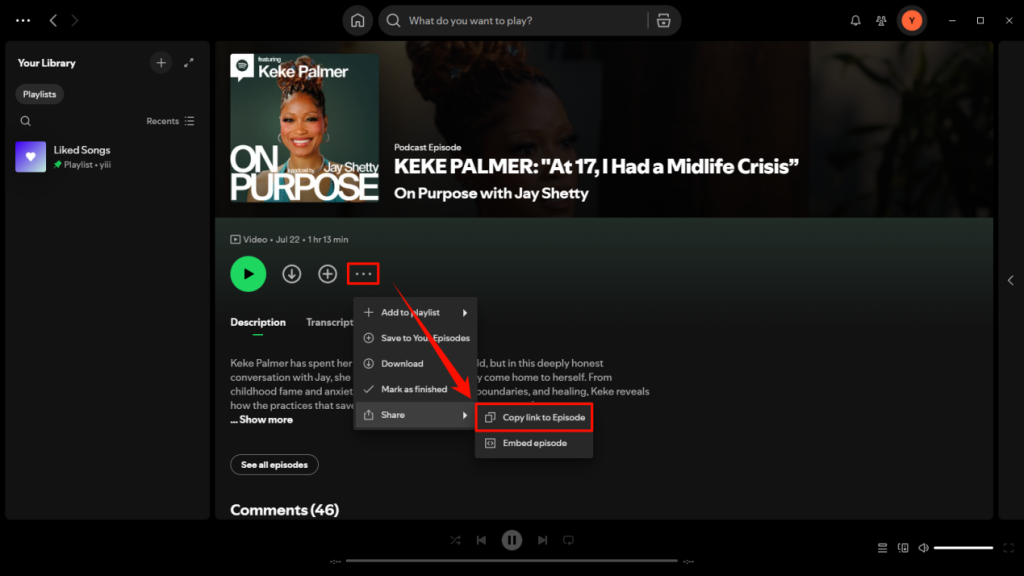Screen dimensions: 1024x576
Task: Click the 'Podcast Episode' label
Action: coord(428,147)
